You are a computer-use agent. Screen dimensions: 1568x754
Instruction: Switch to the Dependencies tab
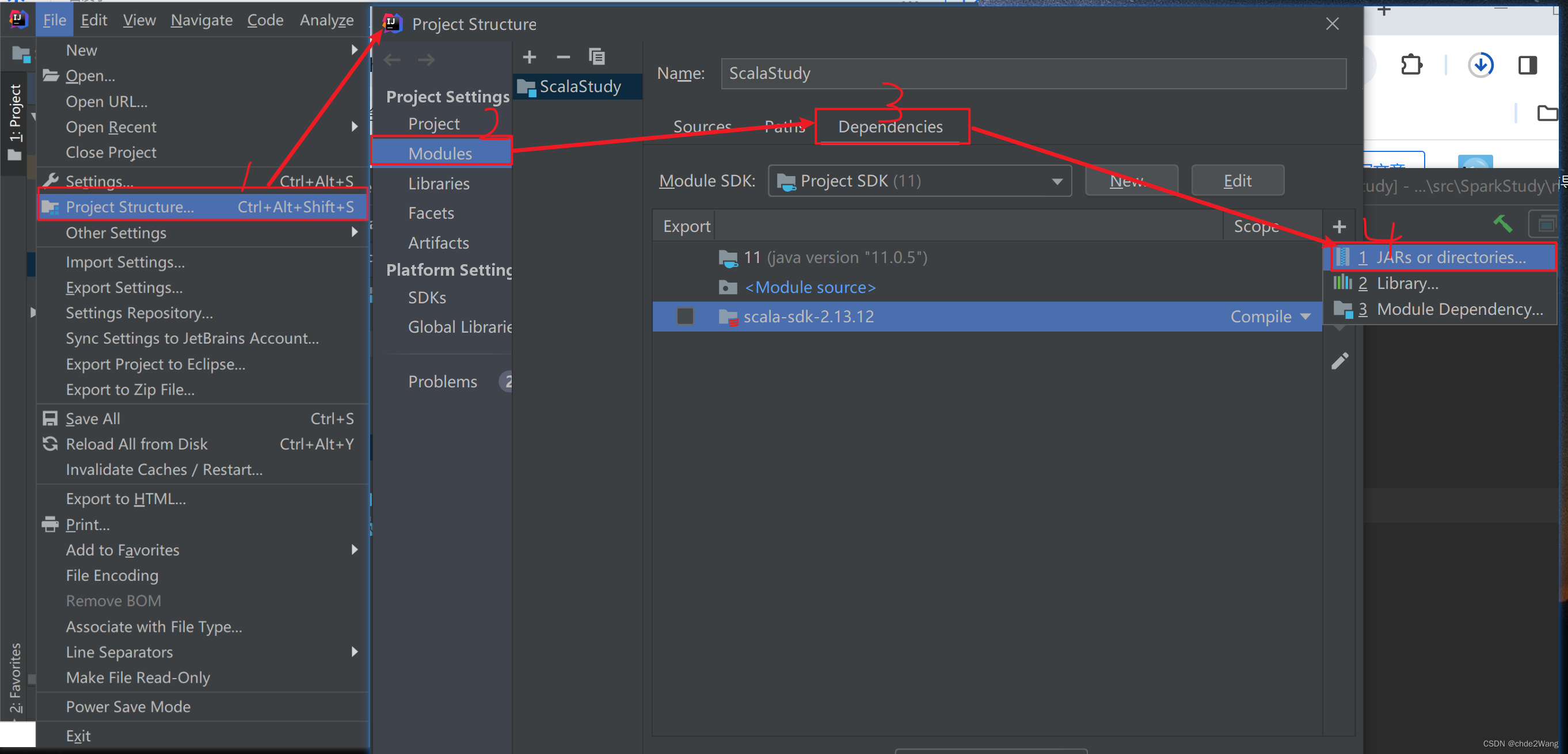(890, 127)
